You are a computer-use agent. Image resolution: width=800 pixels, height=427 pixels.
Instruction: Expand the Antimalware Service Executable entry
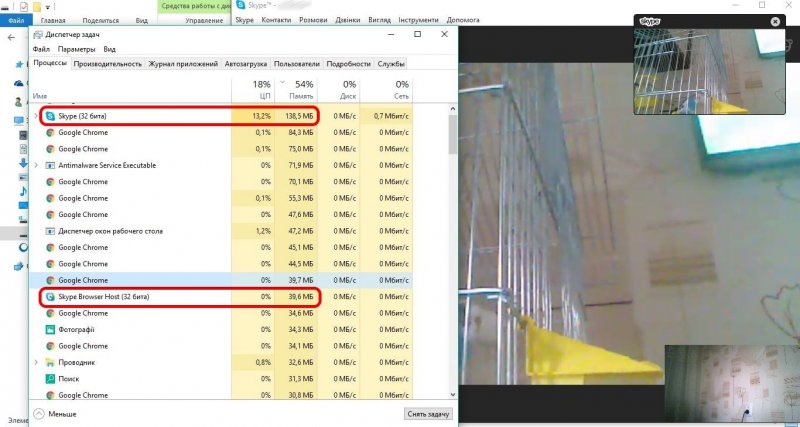click(37, 165)
